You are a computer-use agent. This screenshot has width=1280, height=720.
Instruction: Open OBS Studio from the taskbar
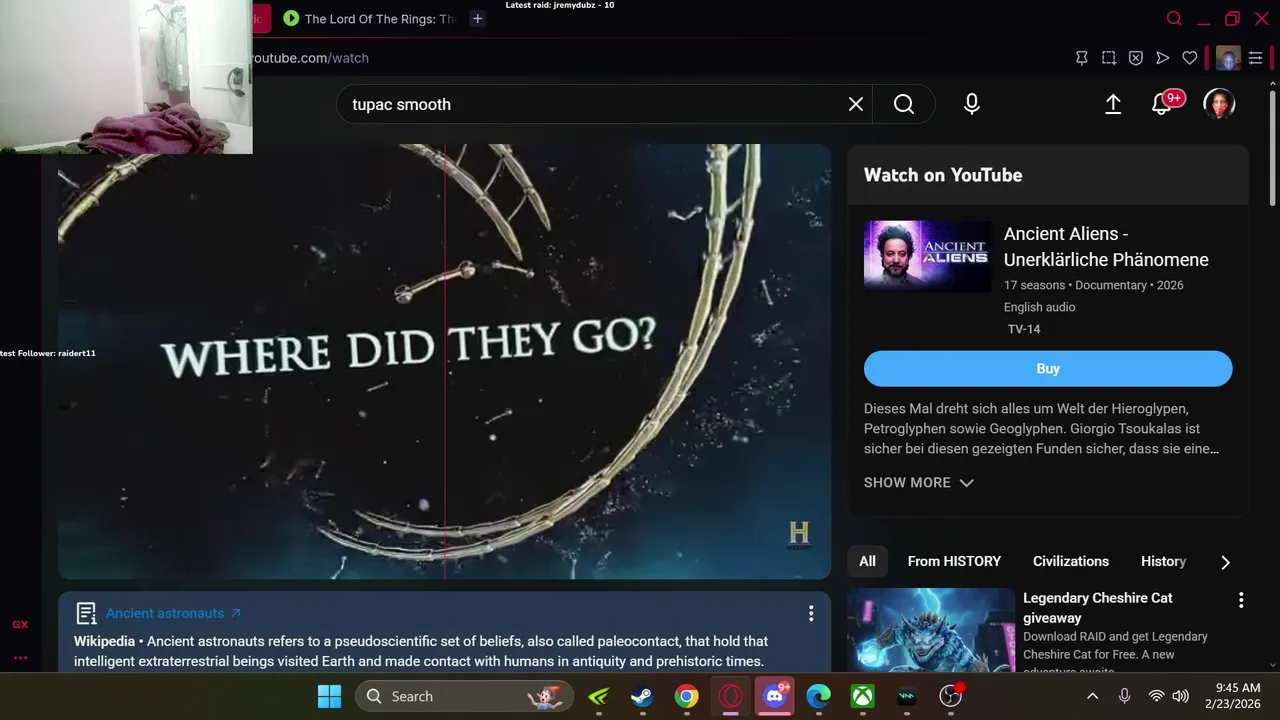951,696
